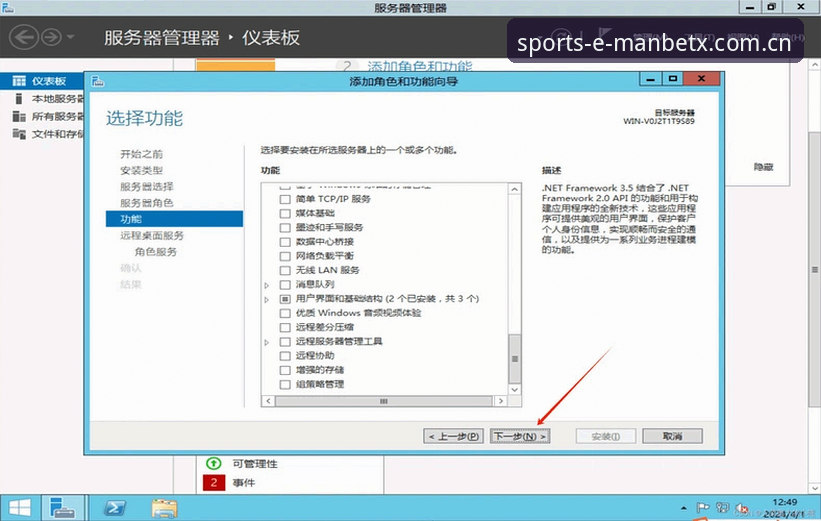Image resolution: width=821 pixels, height=521 pixels.
Task: Click the green 可管理性 status icon
Action: 213,463
